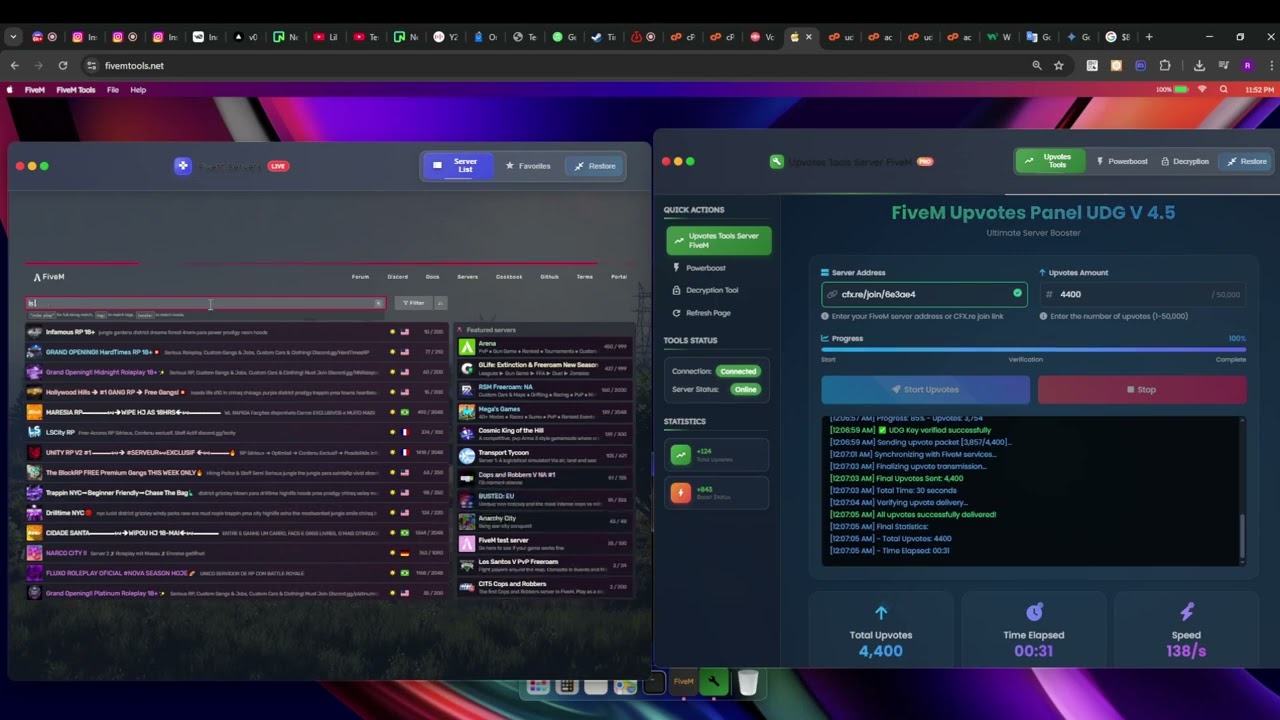1280x720 pixels.
Task: Click the Time Elapsed clock icon
Action: 1034,611
